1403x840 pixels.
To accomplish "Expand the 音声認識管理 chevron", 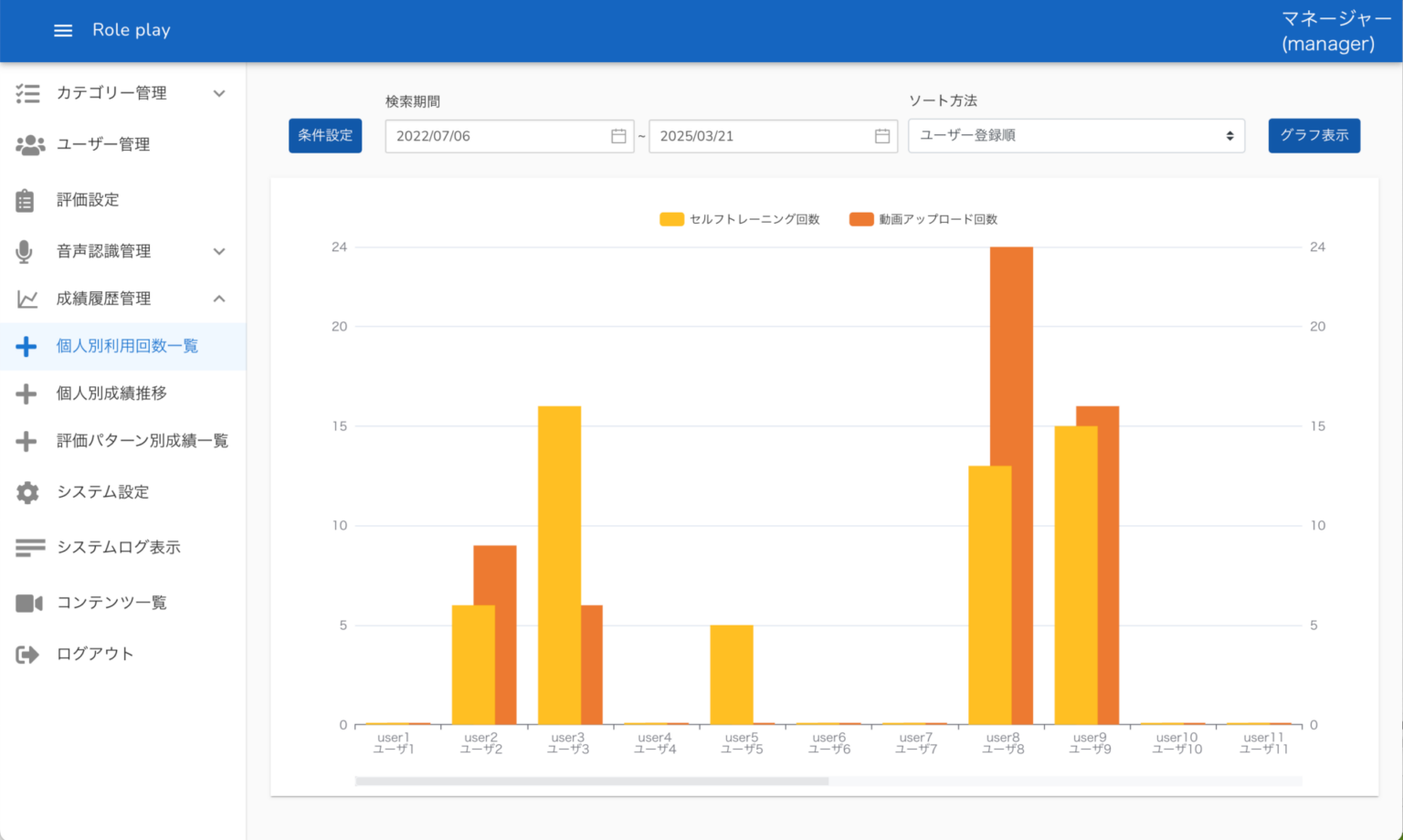I will click(219, 251).
